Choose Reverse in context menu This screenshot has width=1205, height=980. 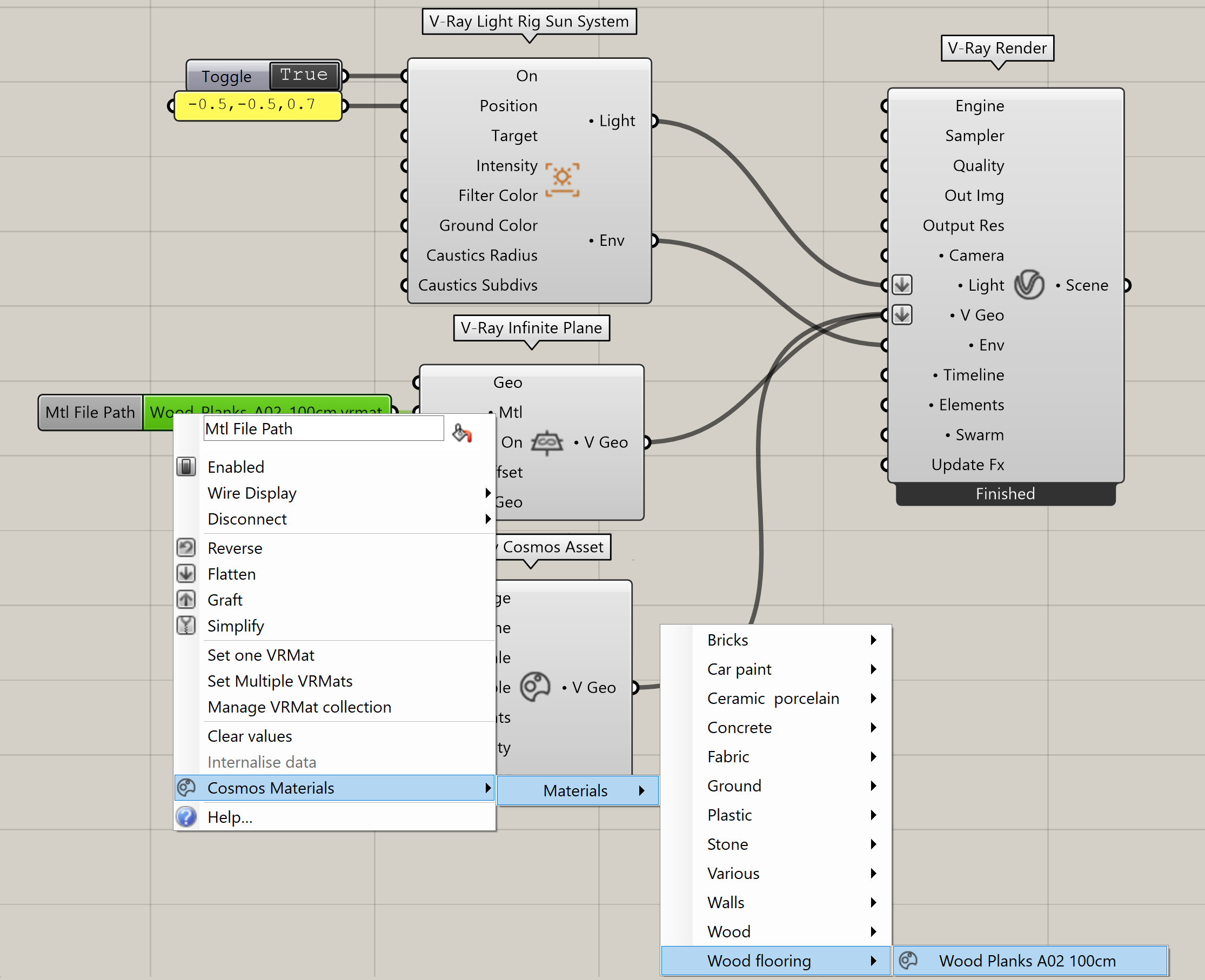coord(334,548)
